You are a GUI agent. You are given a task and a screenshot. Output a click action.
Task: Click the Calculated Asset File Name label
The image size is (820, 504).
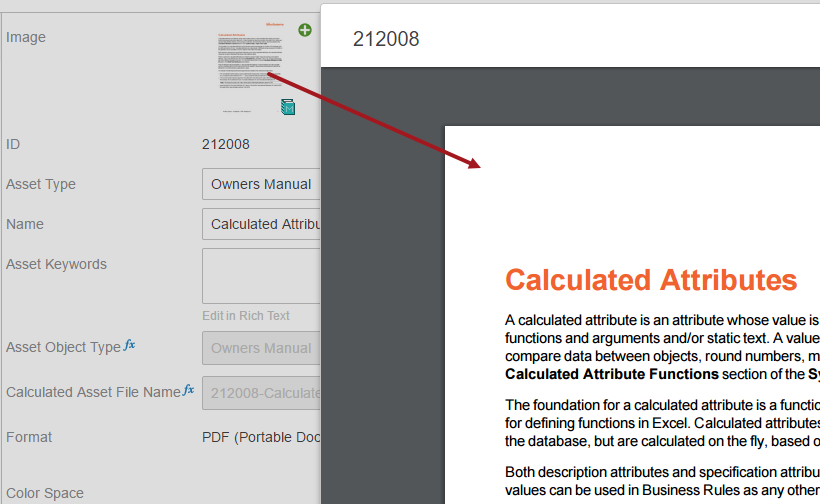[x=93, y=392]
